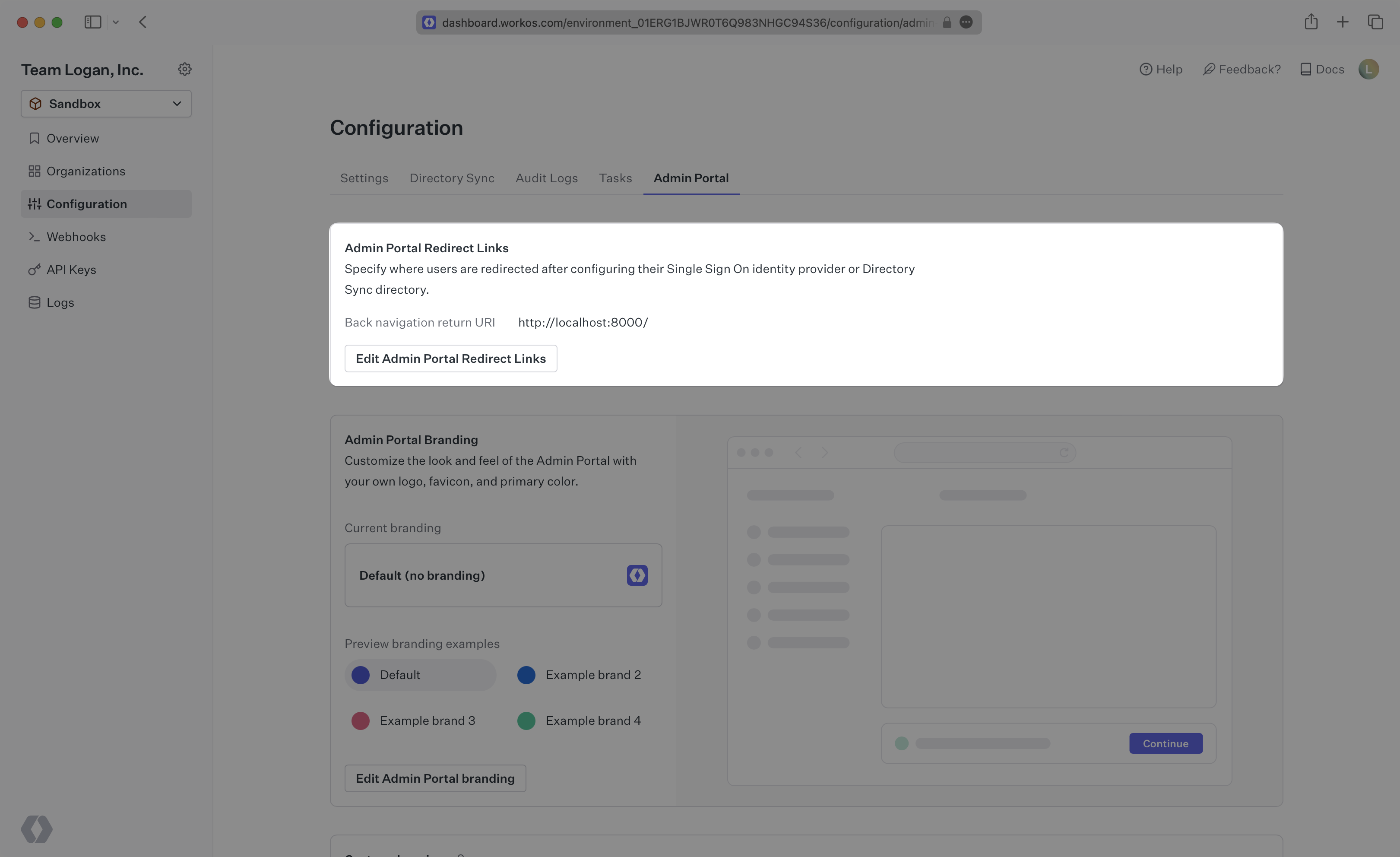This screenshot has height=857, width=1400.
Task: Open the Feedback form from the header
Action: click(x=1242, y=69)
